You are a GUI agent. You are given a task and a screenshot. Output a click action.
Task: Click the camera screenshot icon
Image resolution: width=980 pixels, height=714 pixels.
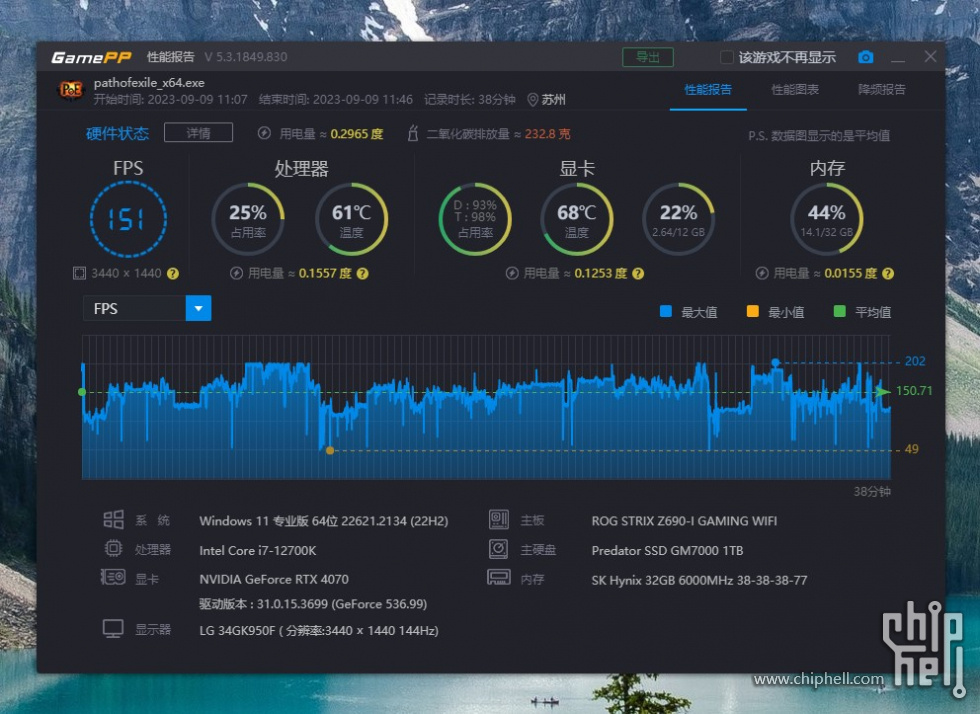866,58
